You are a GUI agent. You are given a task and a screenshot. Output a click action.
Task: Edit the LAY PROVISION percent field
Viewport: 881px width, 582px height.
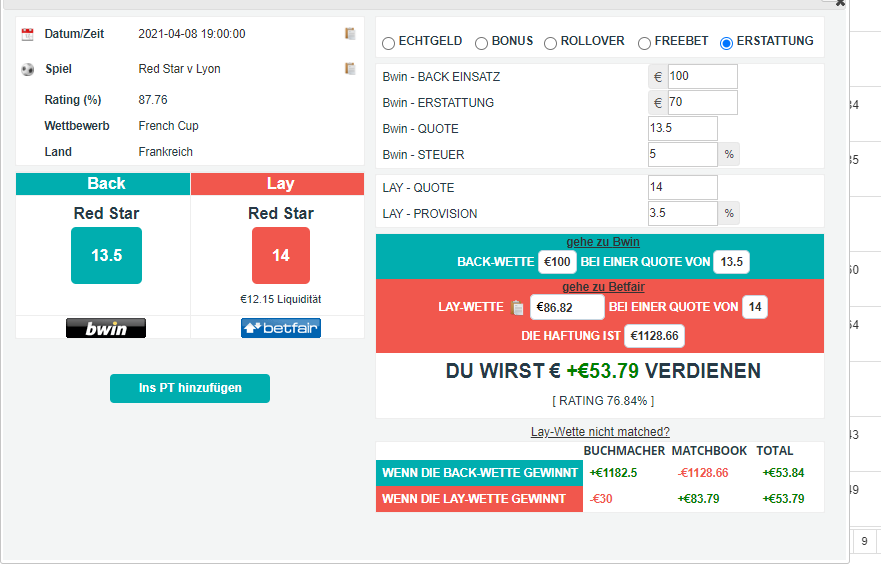[x=683, y=213]
